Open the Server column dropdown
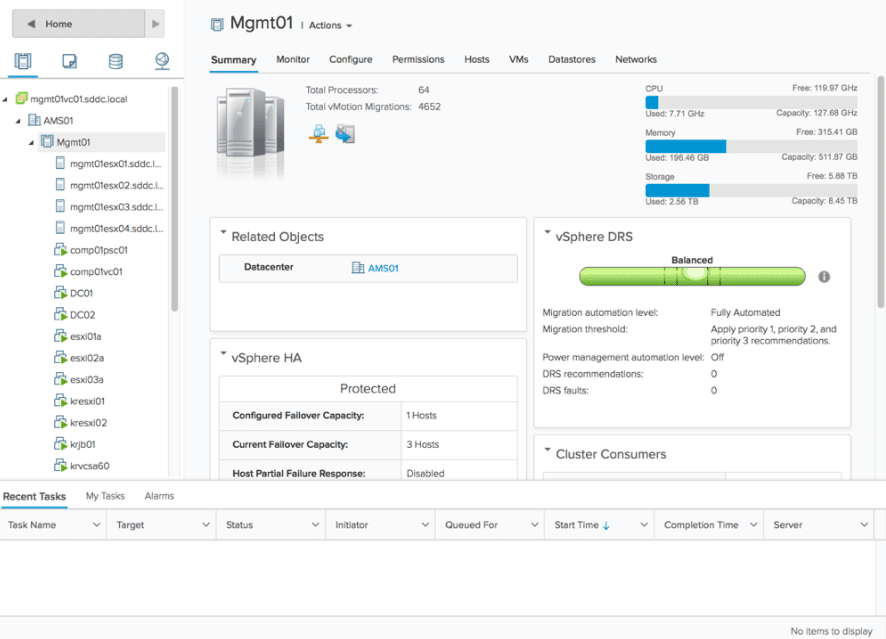The width and height of the screenshot is (886, 639). point(864,525)
